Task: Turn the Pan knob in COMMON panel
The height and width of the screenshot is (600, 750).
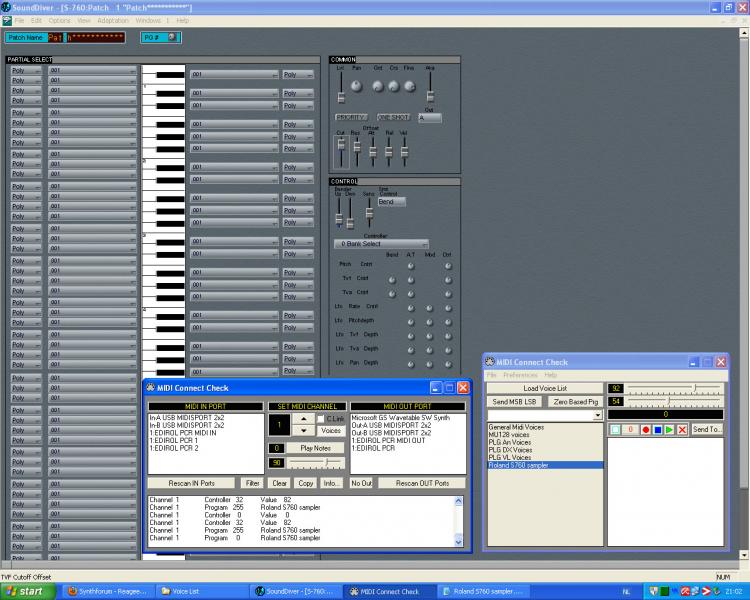Action: pyautogui.click(x=356, y=86)
